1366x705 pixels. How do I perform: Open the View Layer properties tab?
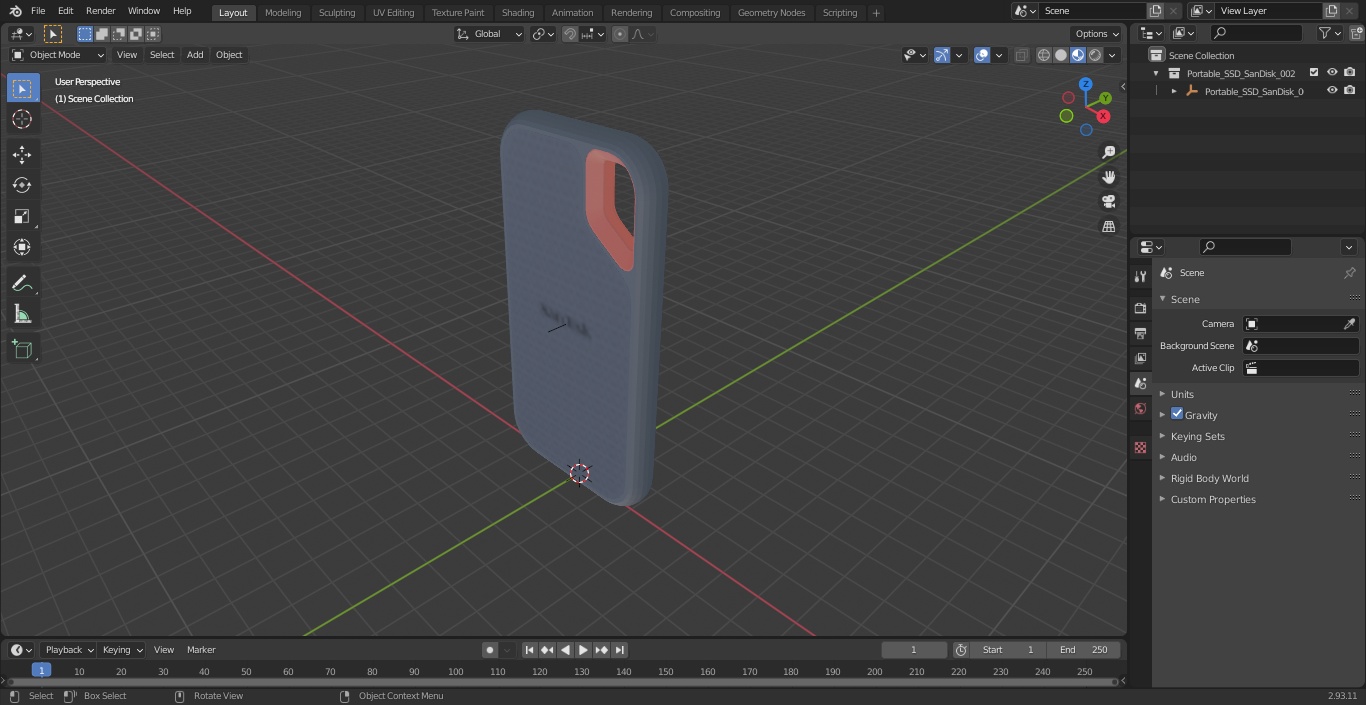(x=1140, y=358)
